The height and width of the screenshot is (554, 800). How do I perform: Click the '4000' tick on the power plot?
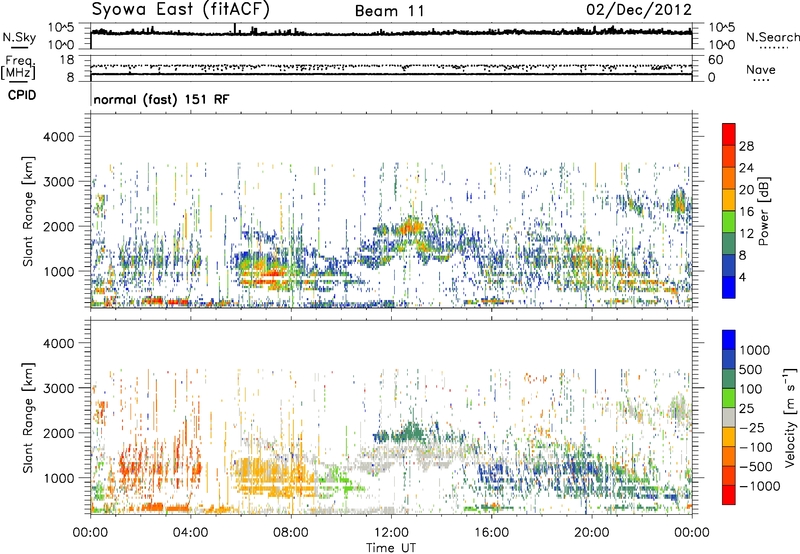pyautogui.click(x=59, y=137)
